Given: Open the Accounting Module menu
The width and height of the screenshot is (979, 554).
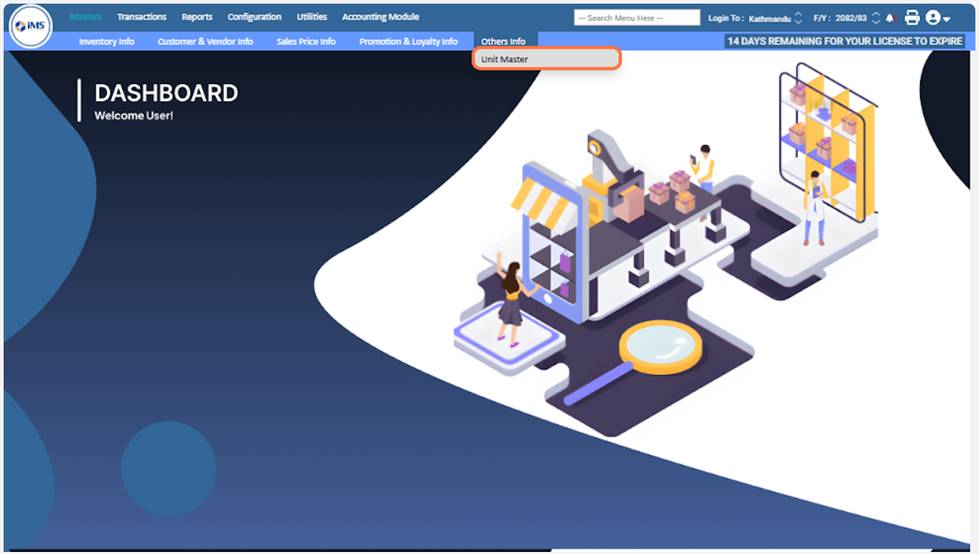Looking at the screenshot, I should click(380, 17).
